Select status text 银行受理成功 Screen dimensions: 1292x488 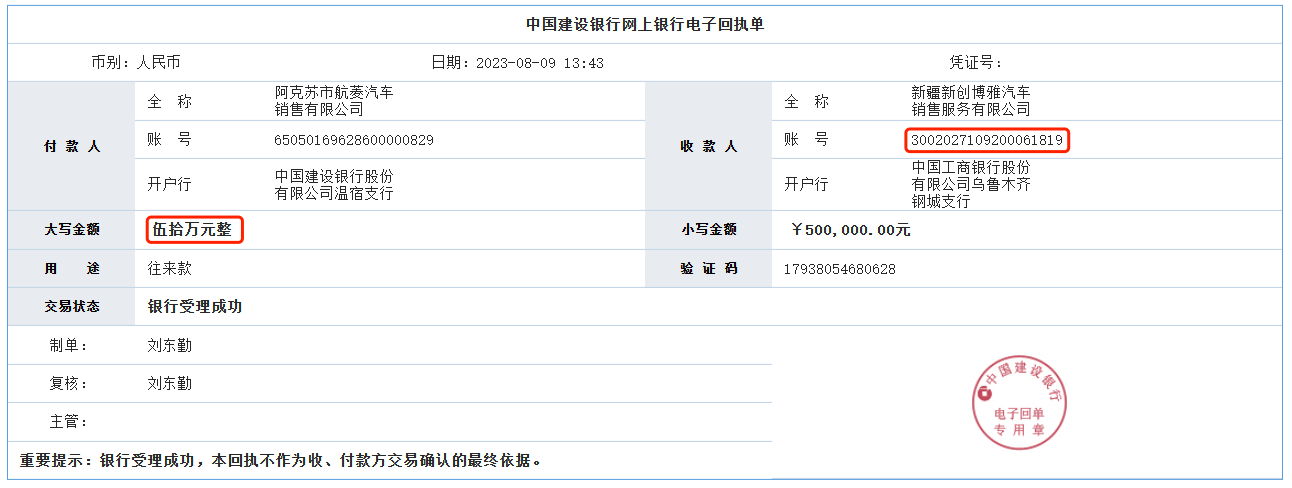(x=195, y=307)
